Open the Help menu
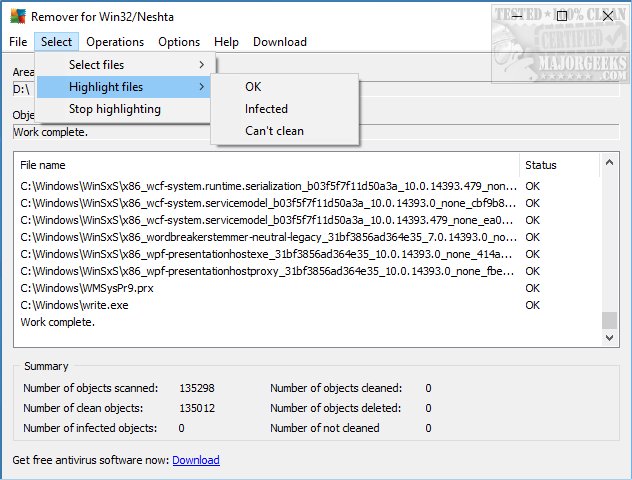 click(x=226, y=42)
